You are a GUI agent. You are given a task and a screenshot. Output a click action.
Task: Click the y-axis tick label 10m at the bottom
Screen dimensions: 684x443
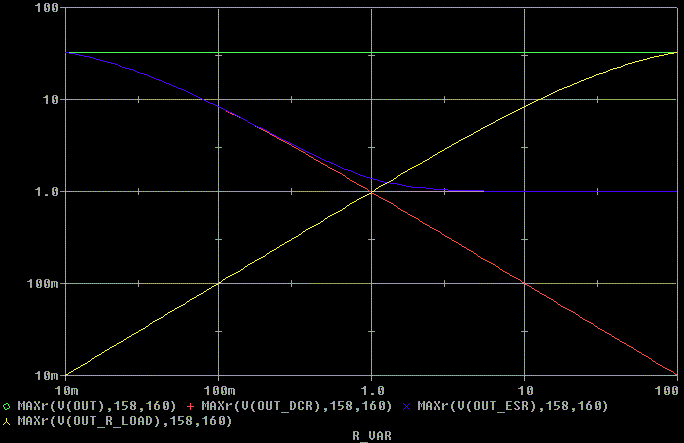(x=48, y=376)
